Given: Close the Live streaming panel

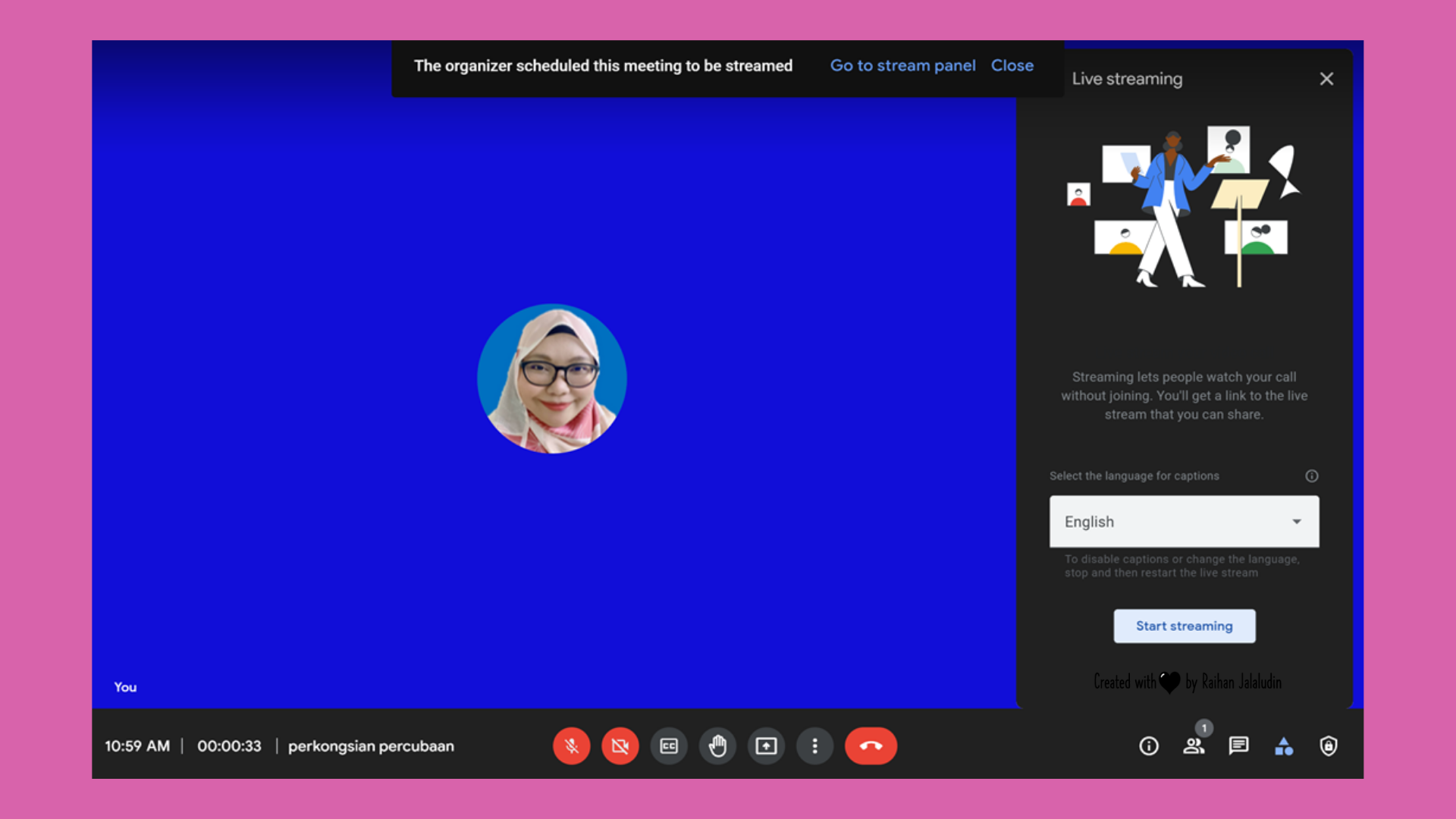Looking at the screenshot, I should tap(1326, 78).
